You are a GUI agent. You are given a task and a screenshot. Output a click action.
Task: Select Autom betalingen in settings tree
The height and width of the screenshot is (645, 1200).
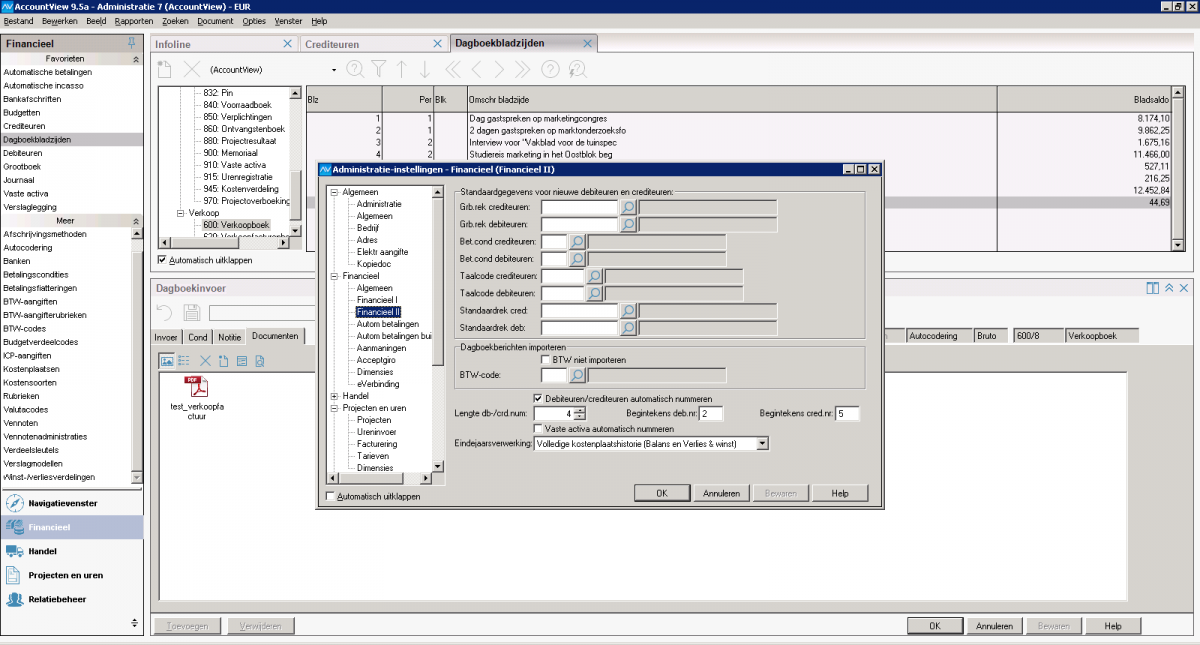(387, 324)
